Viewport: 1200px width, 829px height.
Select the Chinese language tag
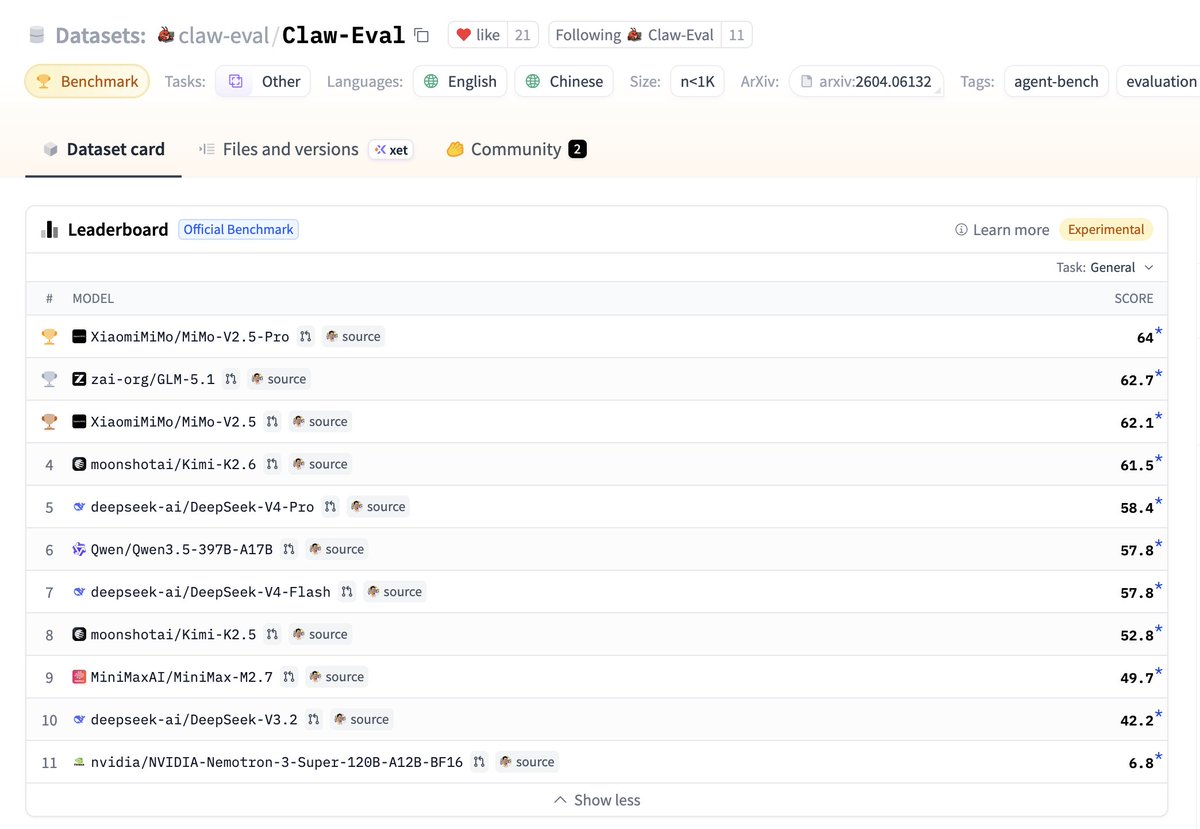[x=564, y=81]
